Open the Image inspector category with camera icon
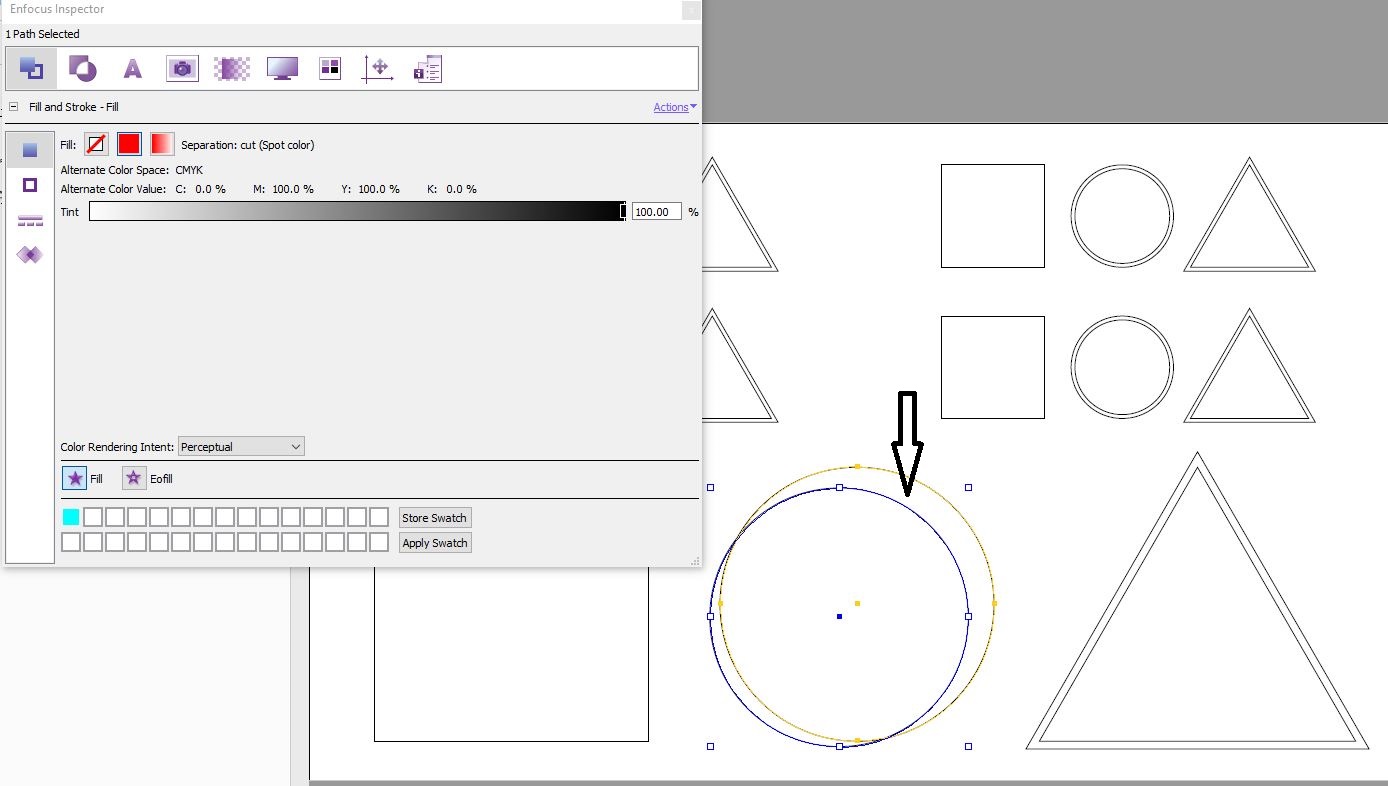Screen dimensions: 1388x786 [x=182, y=68]
